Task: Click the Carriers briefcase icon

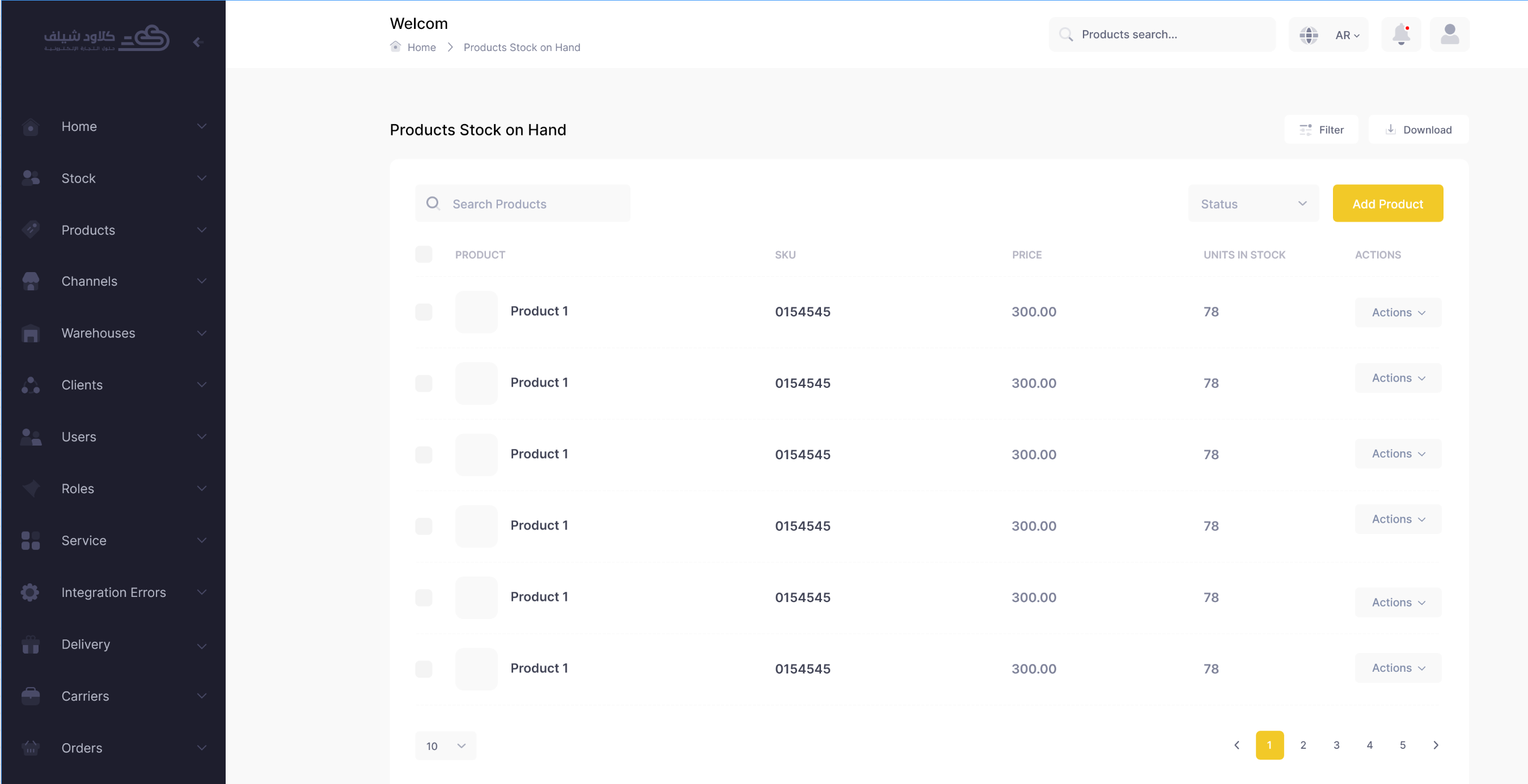Action: [x=30, y=696]
